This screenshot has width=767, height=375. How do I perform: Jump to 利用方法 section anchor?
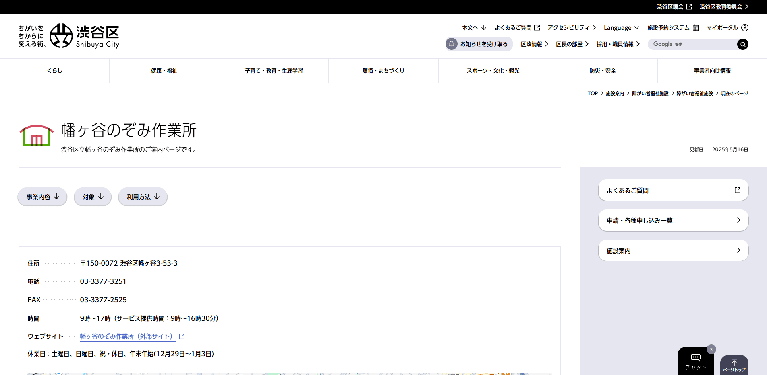click(143, 197)
